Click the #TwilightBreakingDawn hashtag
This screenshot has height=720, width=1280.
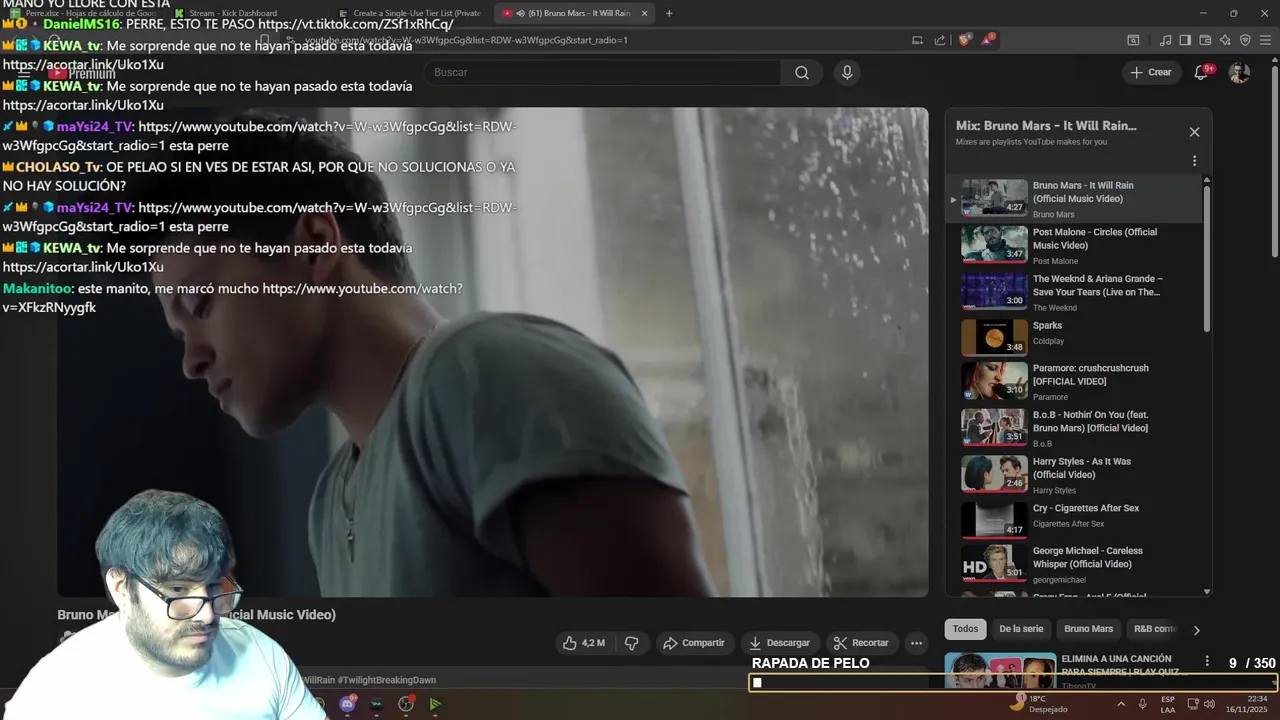click(386, 680)
